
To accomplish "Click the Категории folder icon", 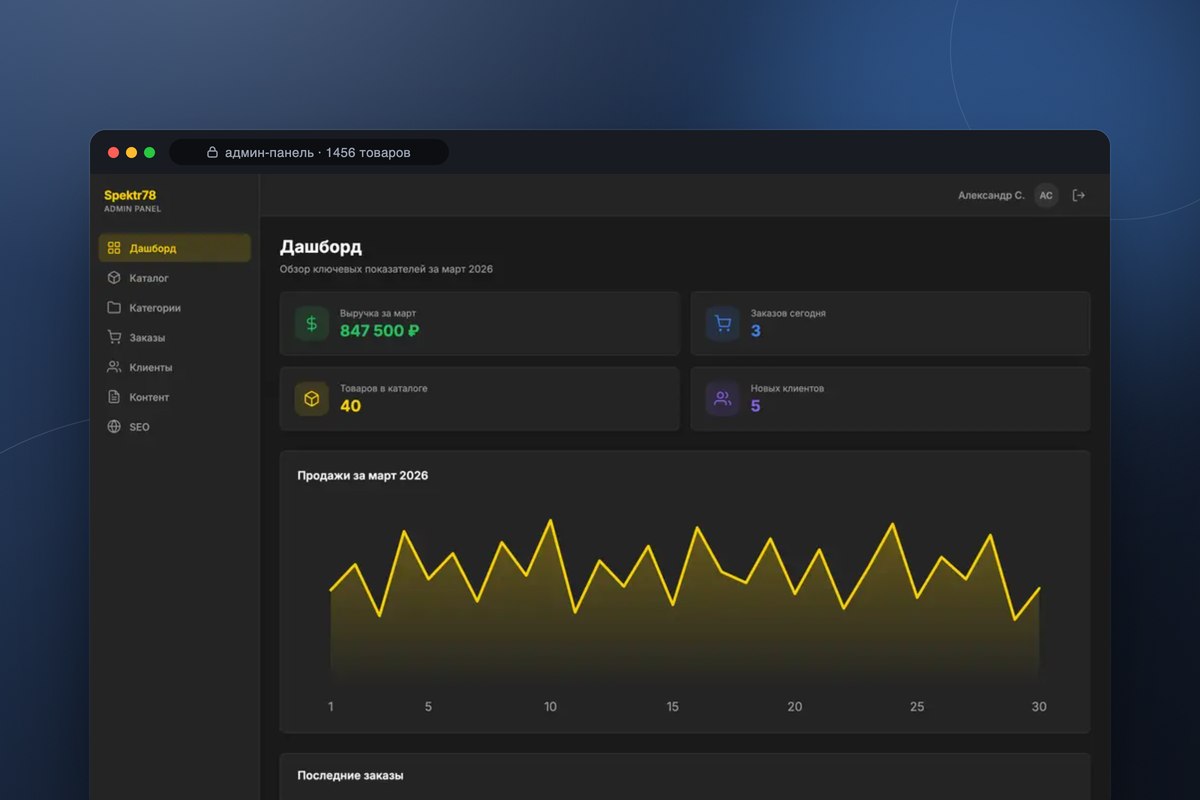I will (114, 308).
